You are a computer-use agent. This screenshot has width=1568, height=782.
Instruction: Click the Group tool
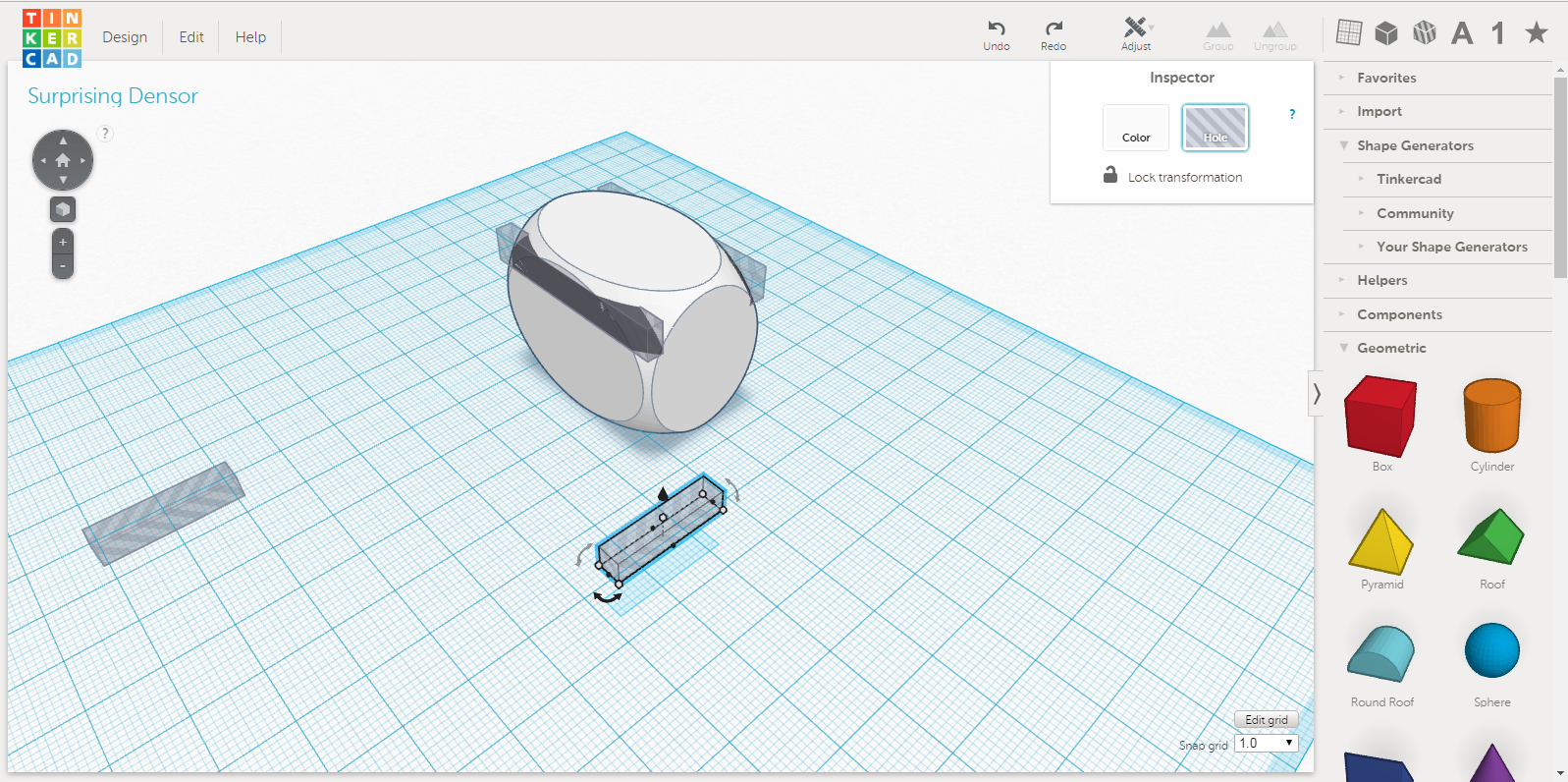[1218, 35]
